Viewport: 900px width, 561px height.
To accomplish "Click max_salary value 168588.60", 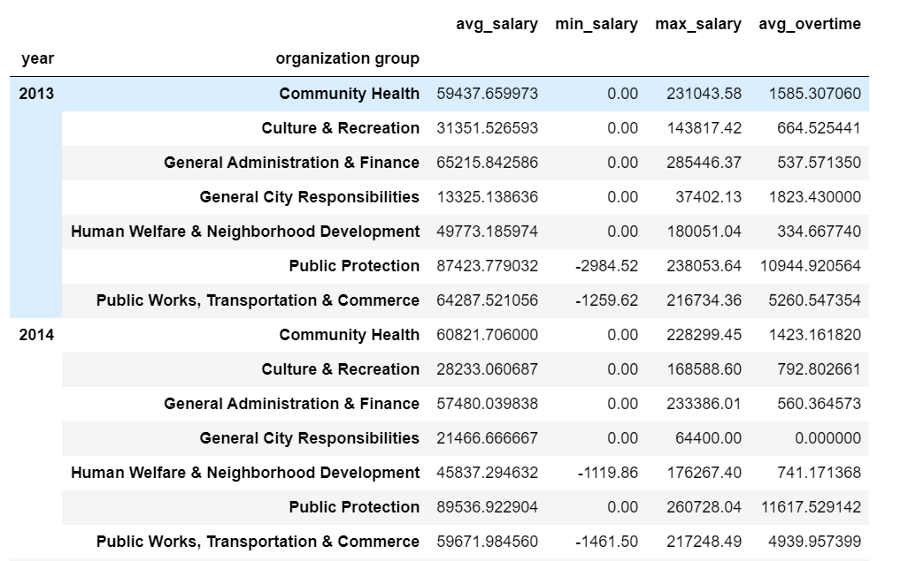I will (x=704, y=369).
